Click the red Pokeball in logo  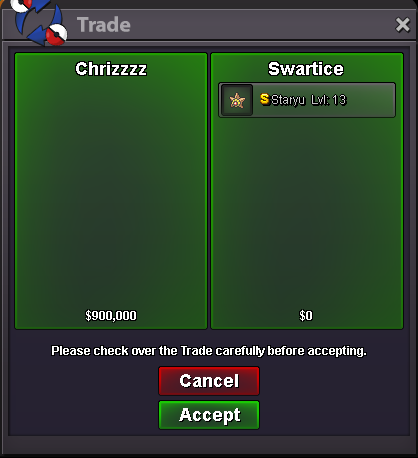coord(56,35)
